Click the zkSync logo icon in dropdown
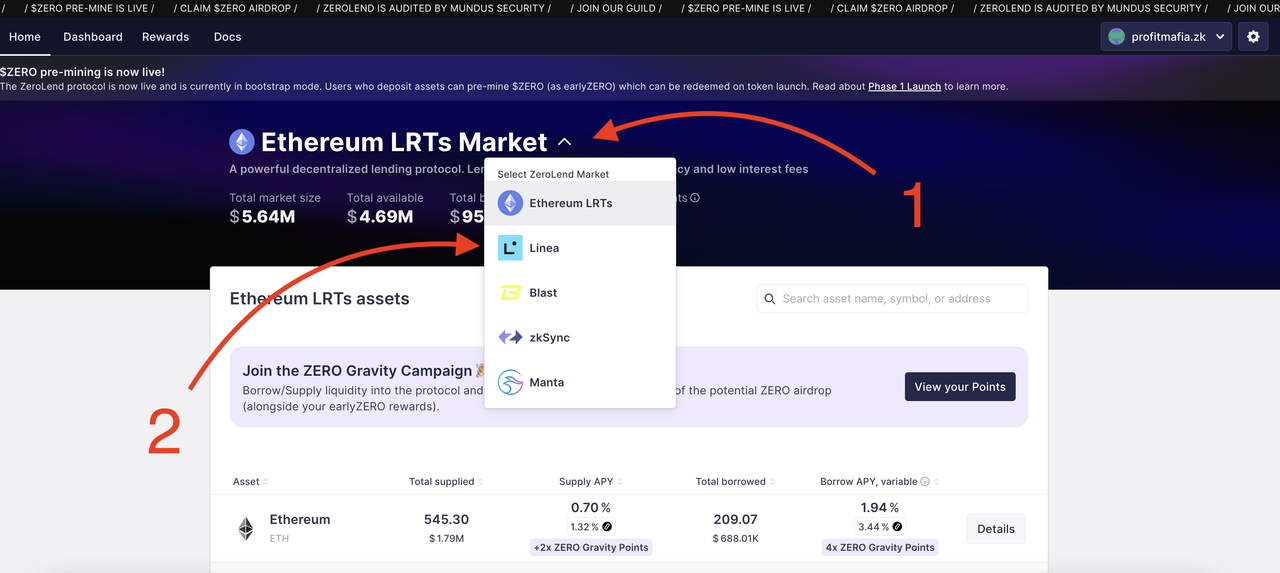The image size is (1280, 573). [x=510, y=338]
